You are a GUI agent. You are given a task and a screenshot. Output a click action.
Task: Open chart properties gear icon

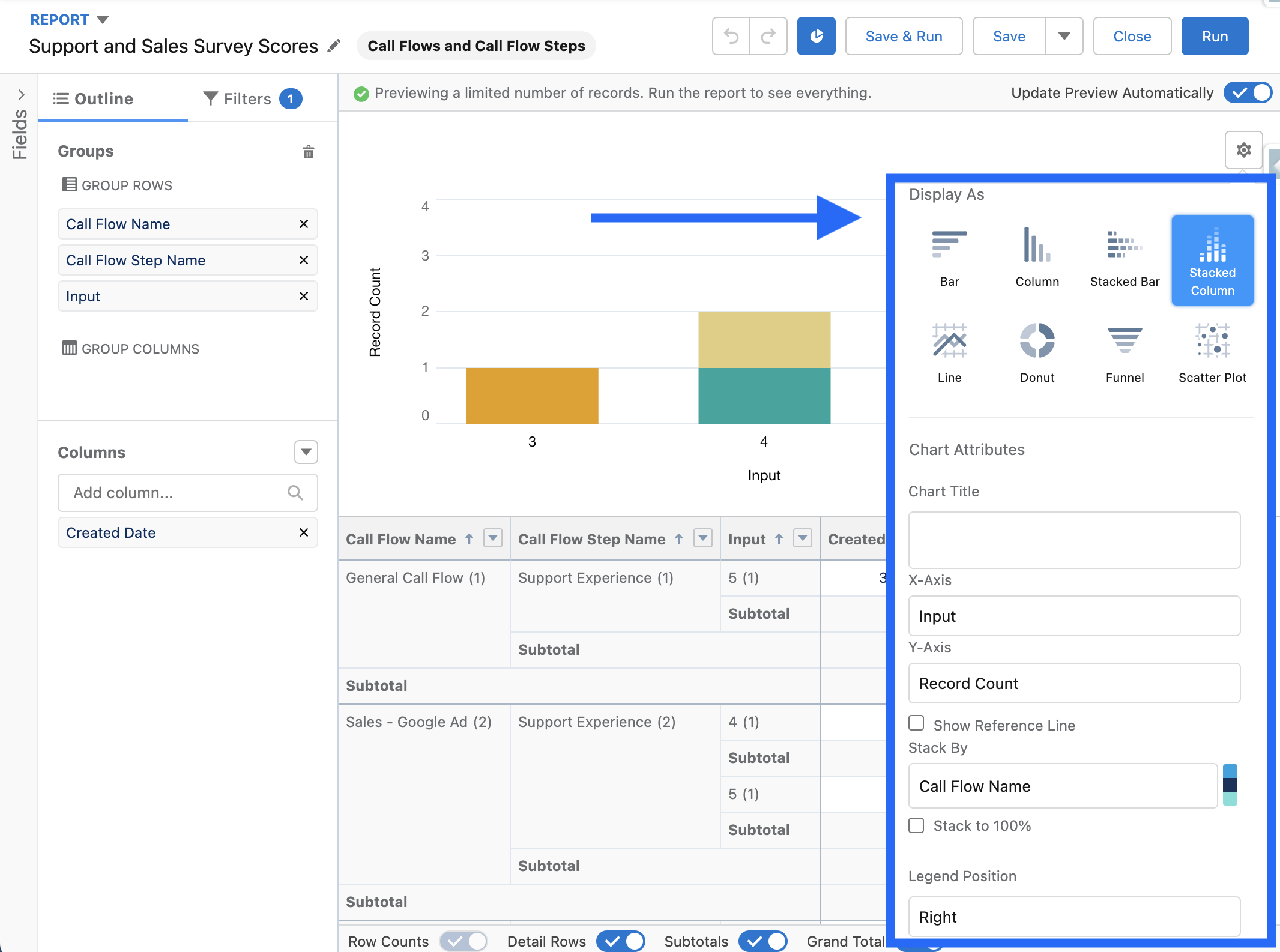click(1243, 150)
